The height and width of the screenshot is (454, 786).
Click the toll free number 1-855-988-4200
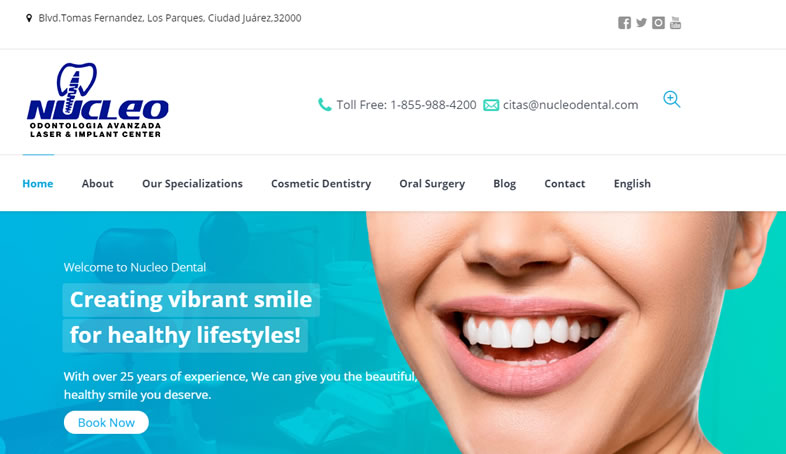433,105
